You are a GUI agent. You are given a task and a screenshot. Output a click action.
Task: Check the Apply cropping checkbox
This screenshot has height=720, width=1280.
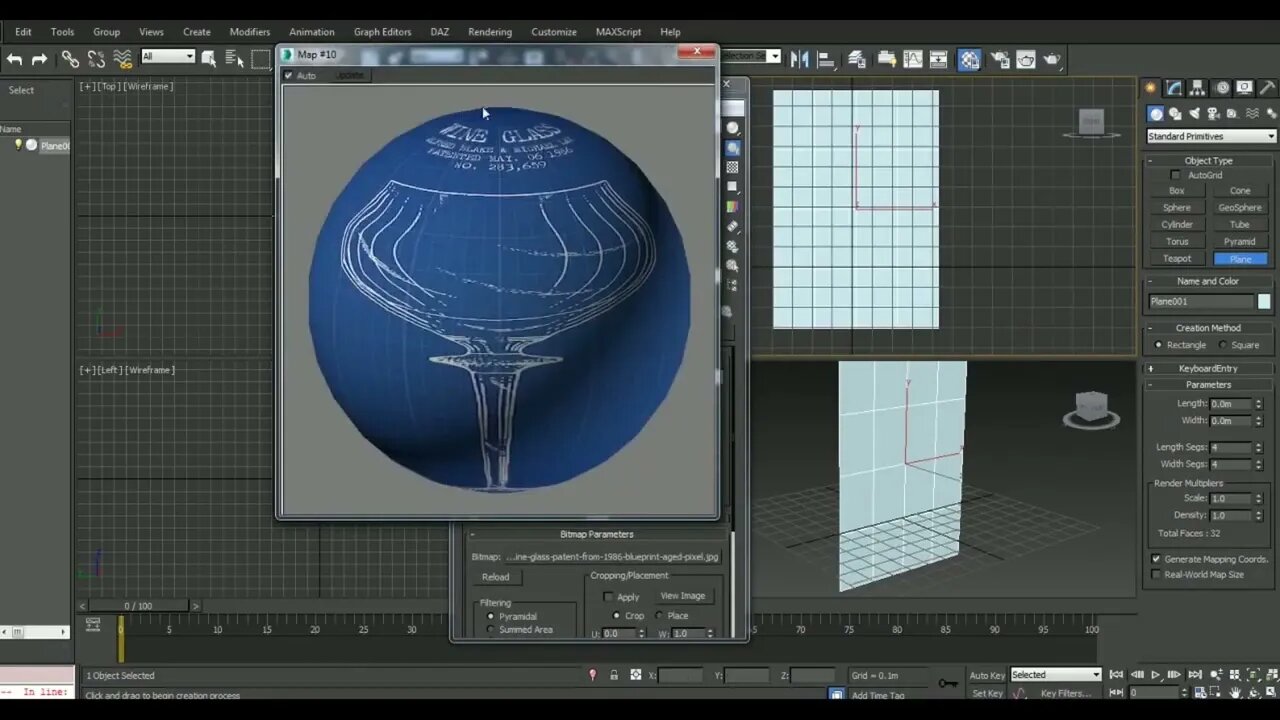tap(608, 597)
